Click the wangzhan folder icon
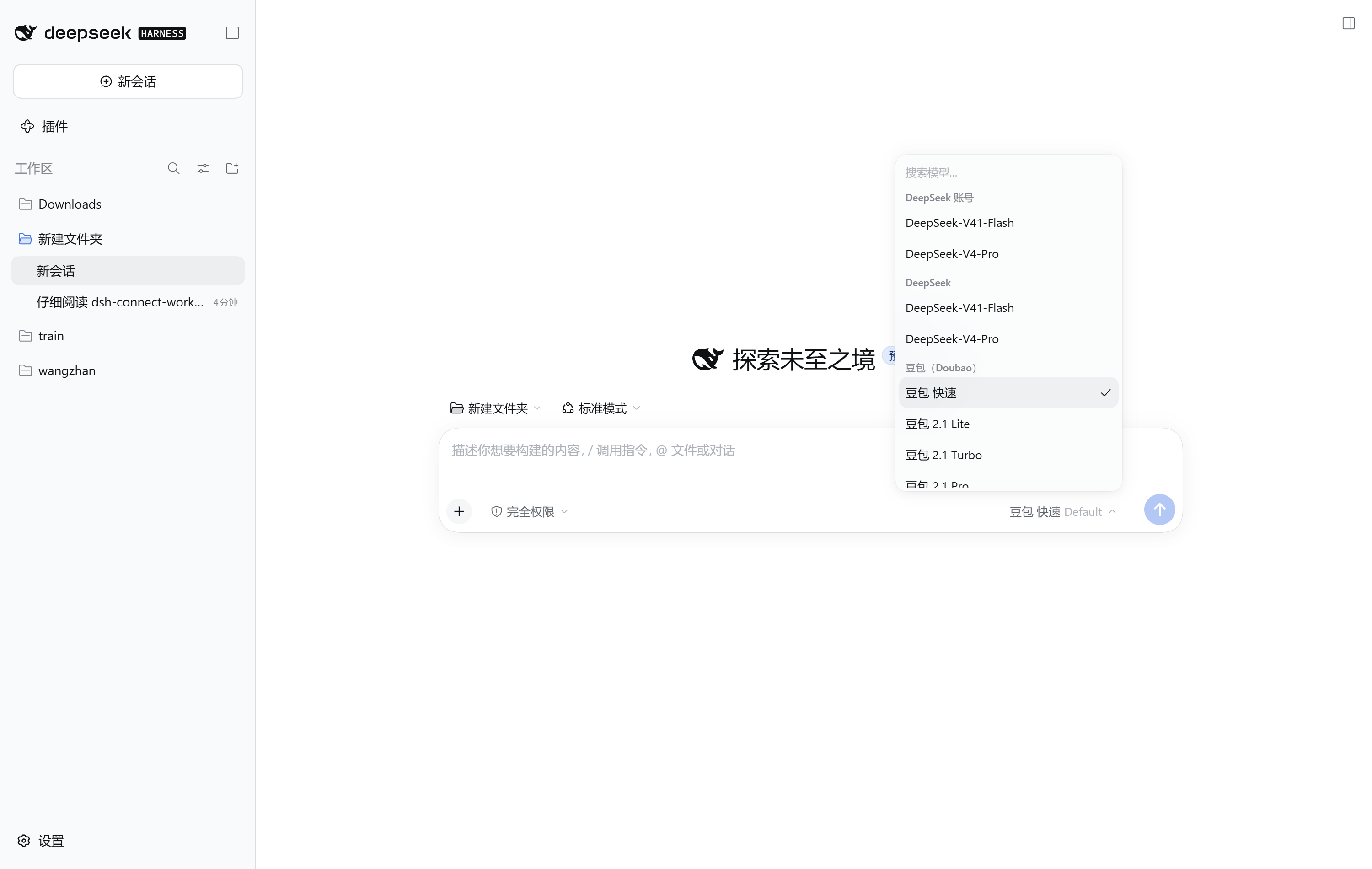Screen dimensions: 1372x869 click(x=25, y=370)
